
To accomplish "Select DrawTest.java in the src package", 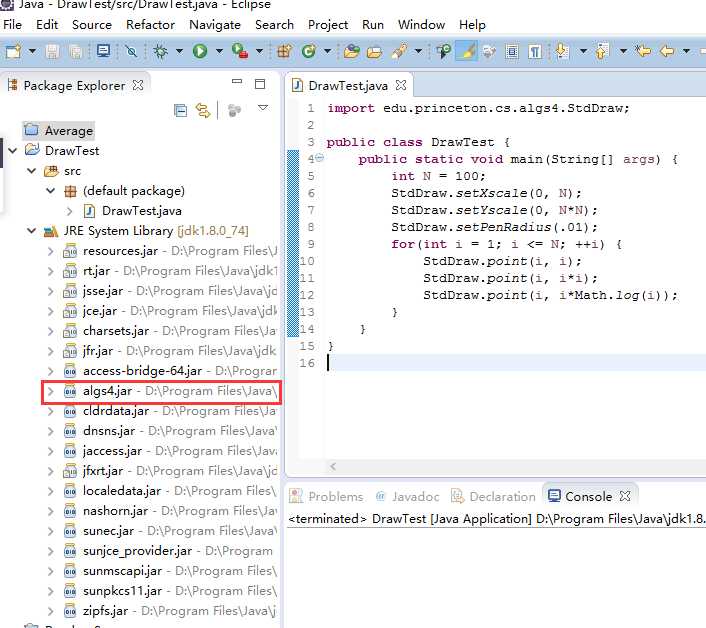I will pos(141,211).
